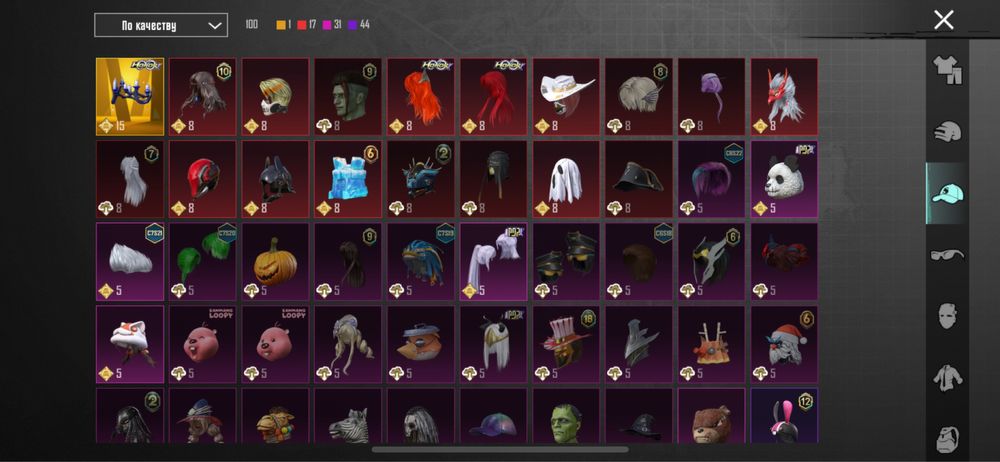Select the white ghost sheet headwear
This screenshot has width=1000, height=462.
click(x=567, y=179)
